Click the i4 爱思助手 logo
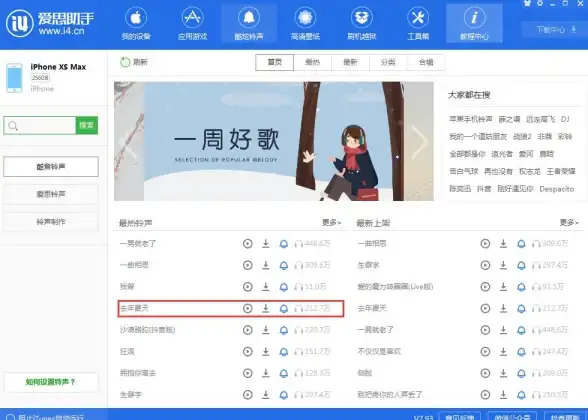 (x=50, y=23)
